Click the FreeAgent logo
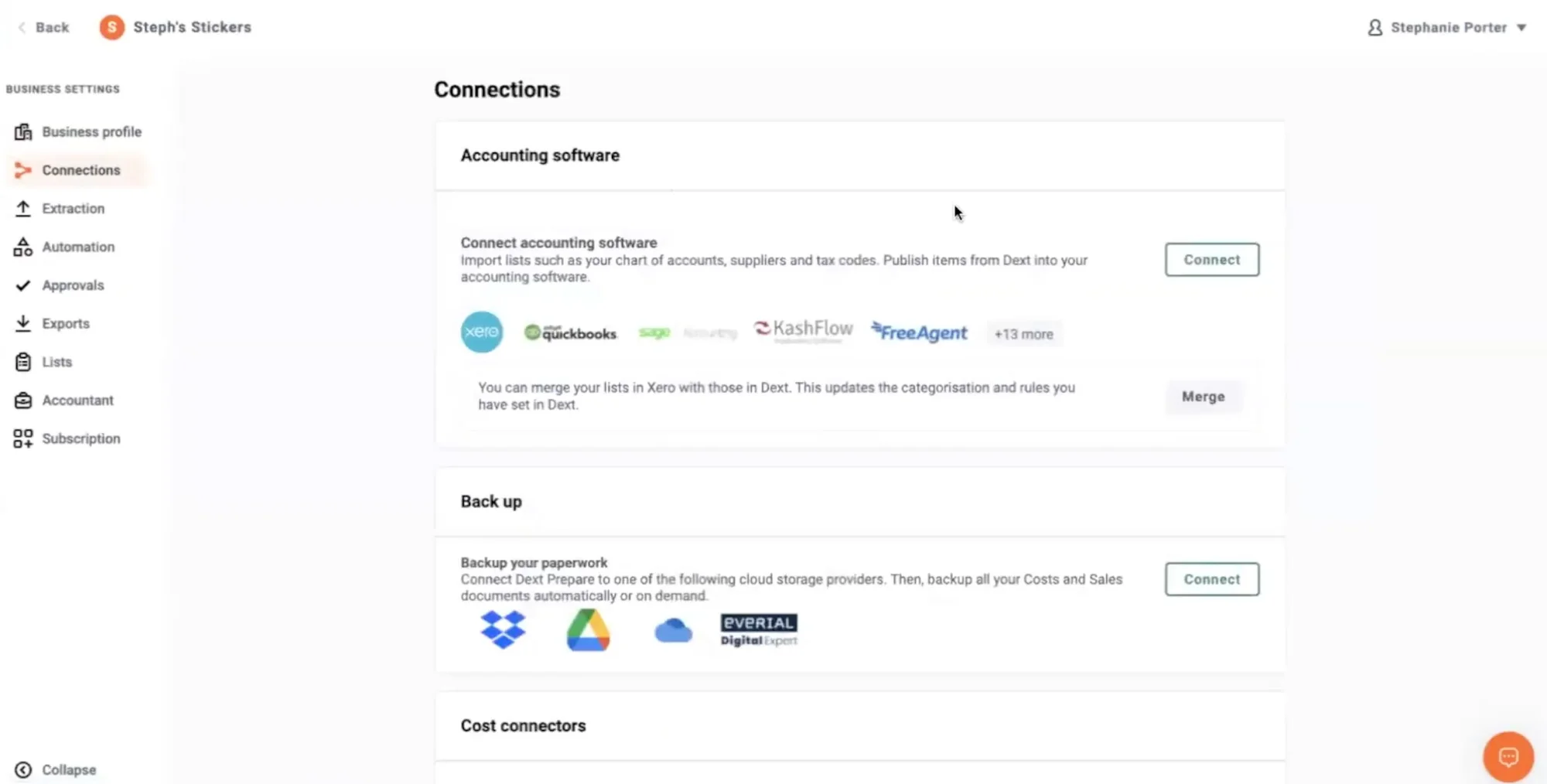The height and width of the screenshot is (784, 1547). tap(919, 332)
